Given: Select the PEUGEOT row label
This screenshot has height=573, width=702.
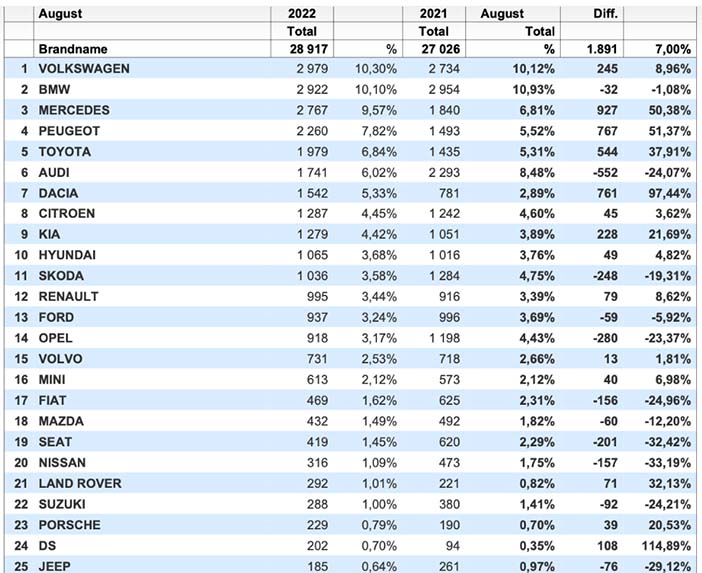Looking at the screenshot, I should coord(69,131).
